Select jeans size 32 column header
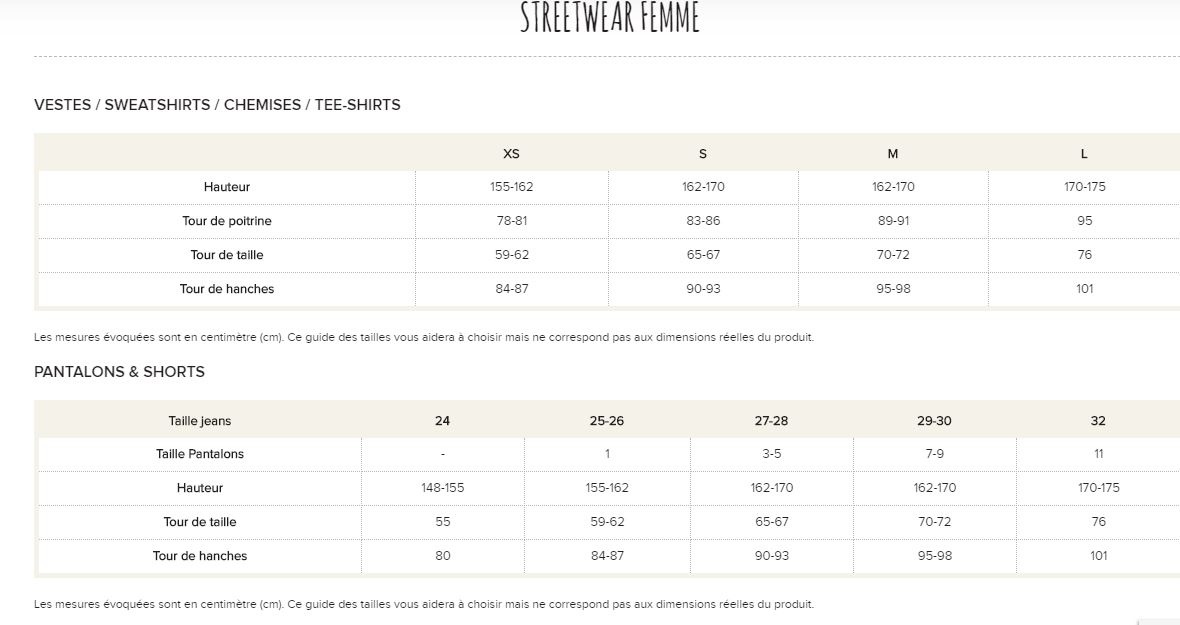The width and height of the screenshot is (1180, 625). pyautogui.click(x=1098, y=421)
